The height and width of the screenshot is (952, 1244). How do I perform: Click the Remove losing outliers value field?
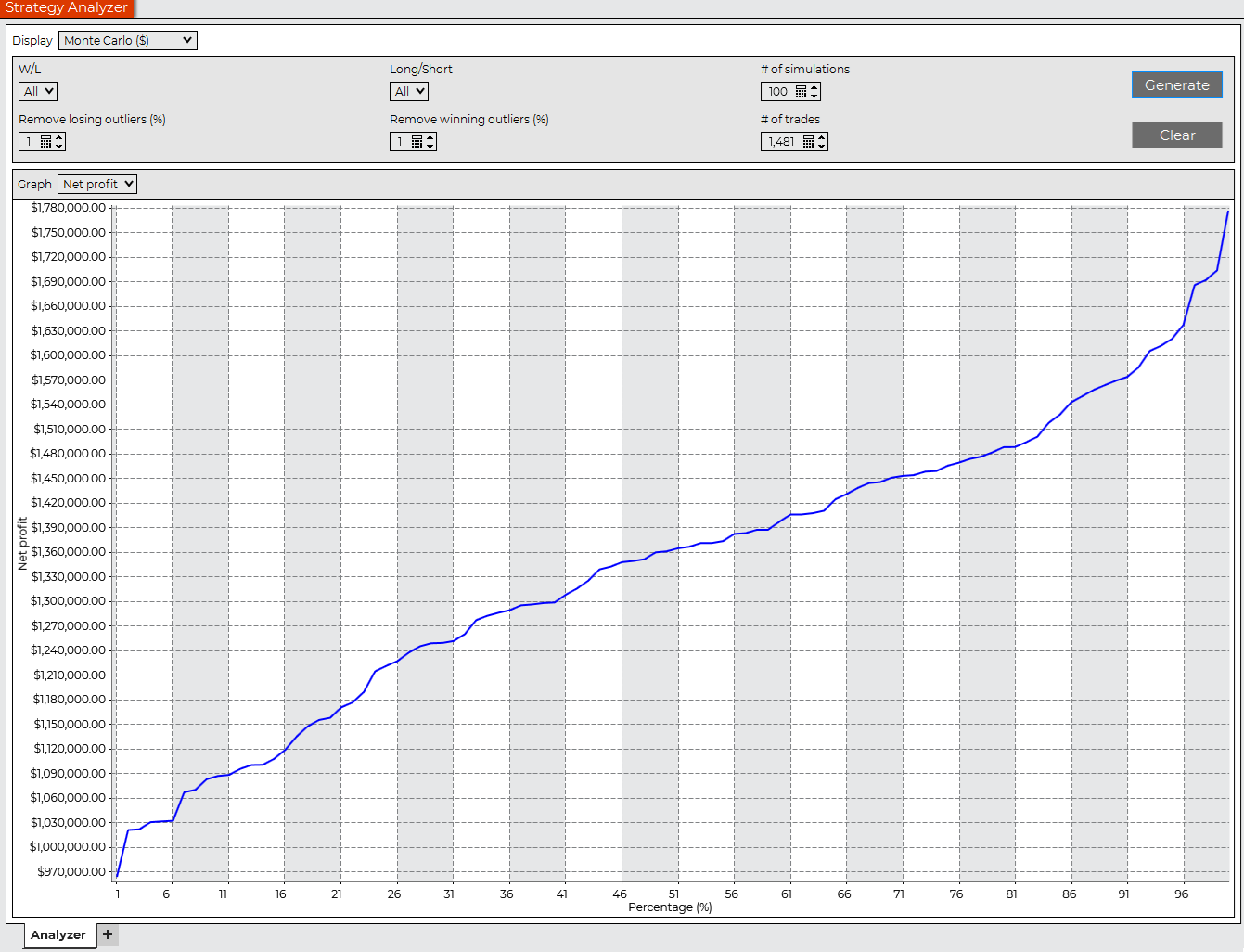(29, 142)
